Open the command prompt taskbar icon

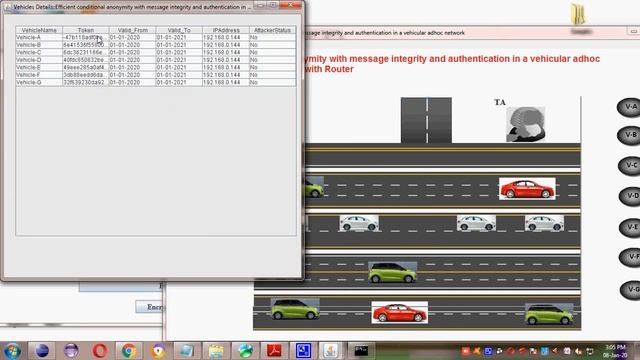[x=361, y=351]
